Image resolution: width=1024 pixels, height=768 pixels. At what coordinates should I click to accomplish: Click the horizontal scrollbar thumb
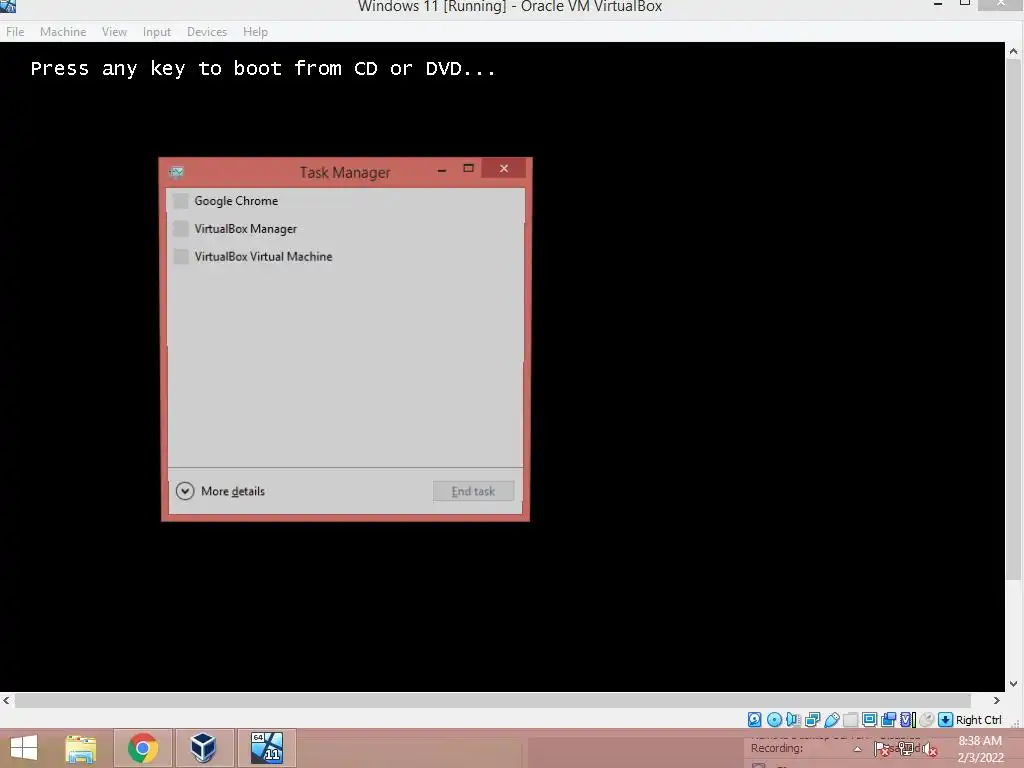(493, 700)
